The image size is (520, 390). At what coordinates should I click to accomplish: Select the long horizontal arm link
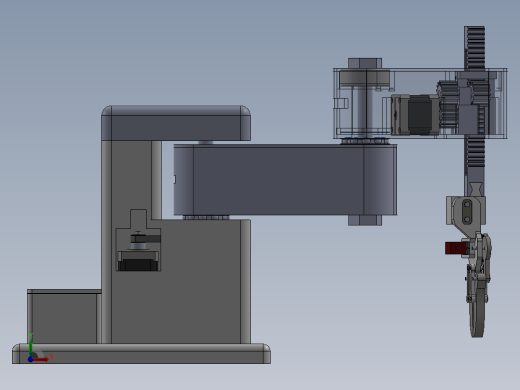[x=285, y=180]
